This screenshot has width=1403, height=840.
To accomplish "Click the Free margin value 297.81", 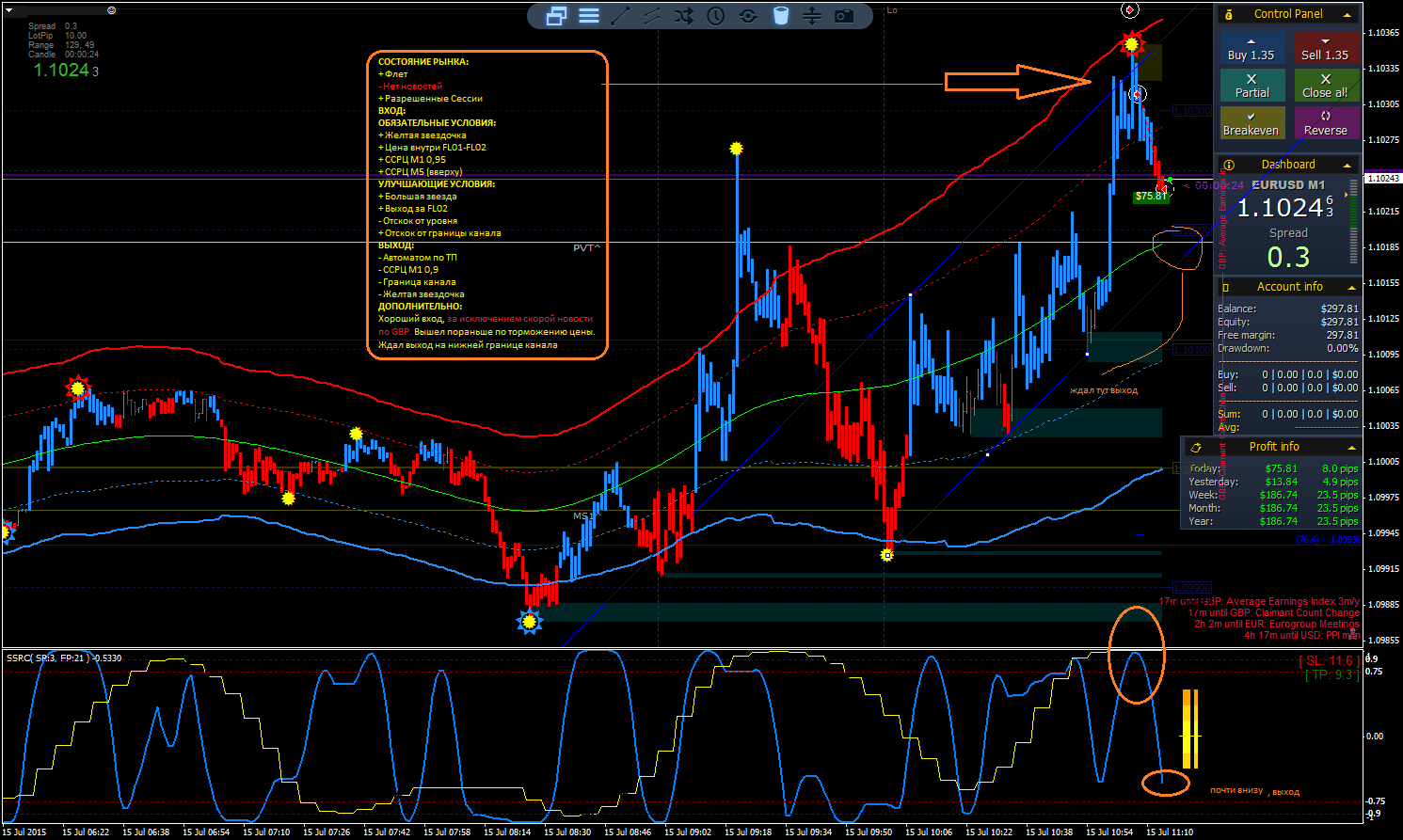I will (x=1342, y=335).
